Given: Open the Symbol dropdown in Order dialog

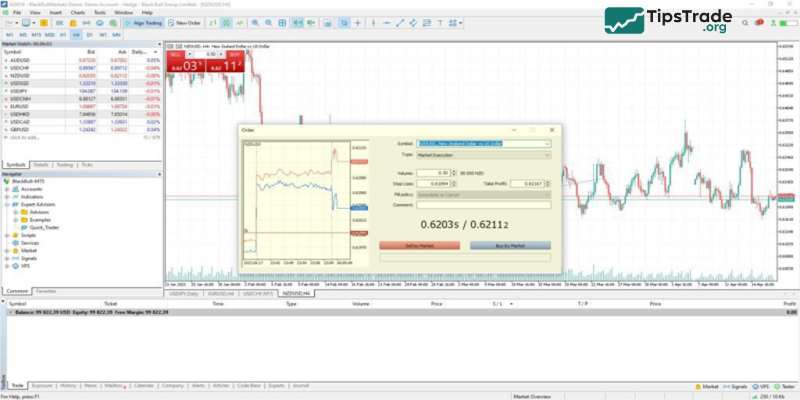Looking at the screenshot, I should coord(483,143).
